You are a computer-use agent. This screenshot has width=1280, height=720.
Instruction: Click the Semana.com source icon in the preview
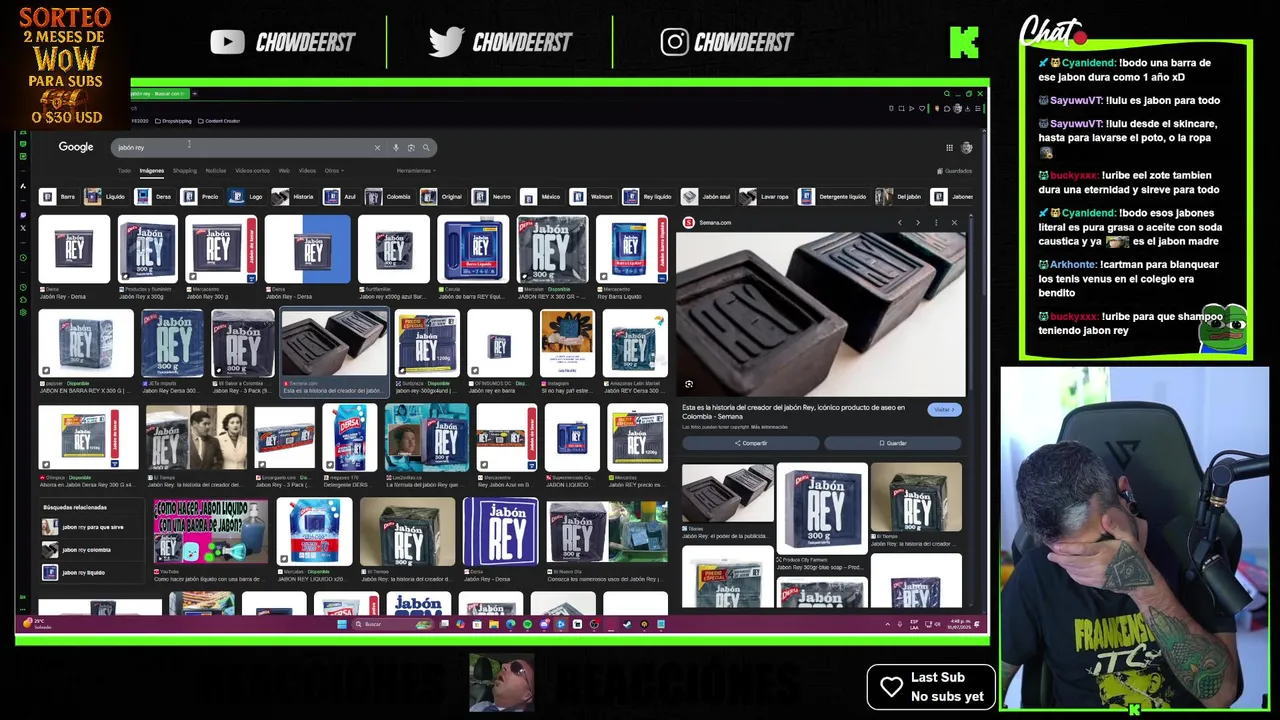pos(689,223)
